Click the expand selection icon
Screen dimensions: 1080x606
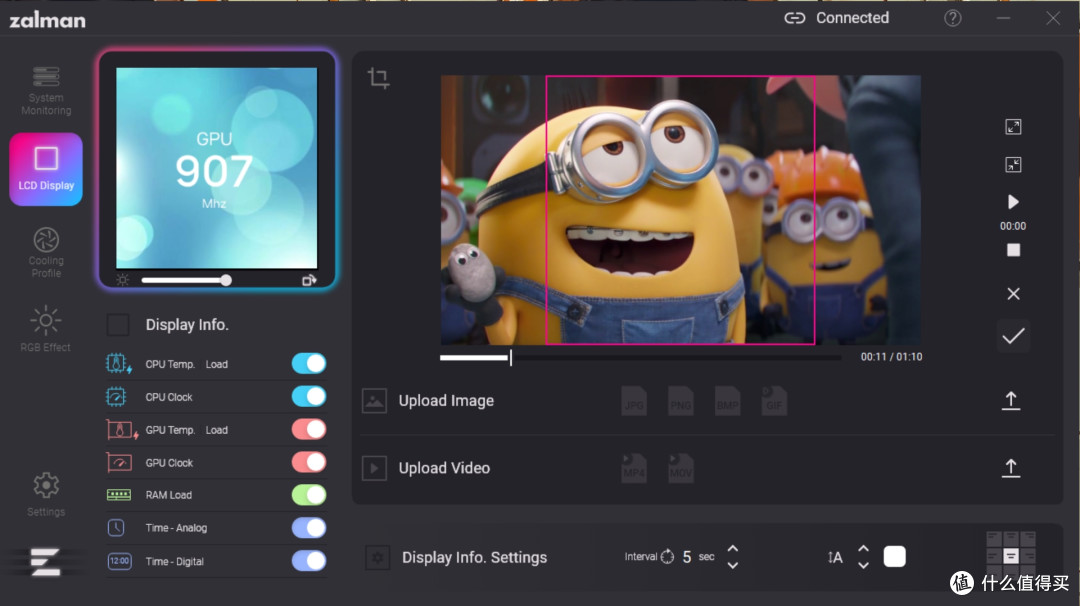coord(1013,127)
